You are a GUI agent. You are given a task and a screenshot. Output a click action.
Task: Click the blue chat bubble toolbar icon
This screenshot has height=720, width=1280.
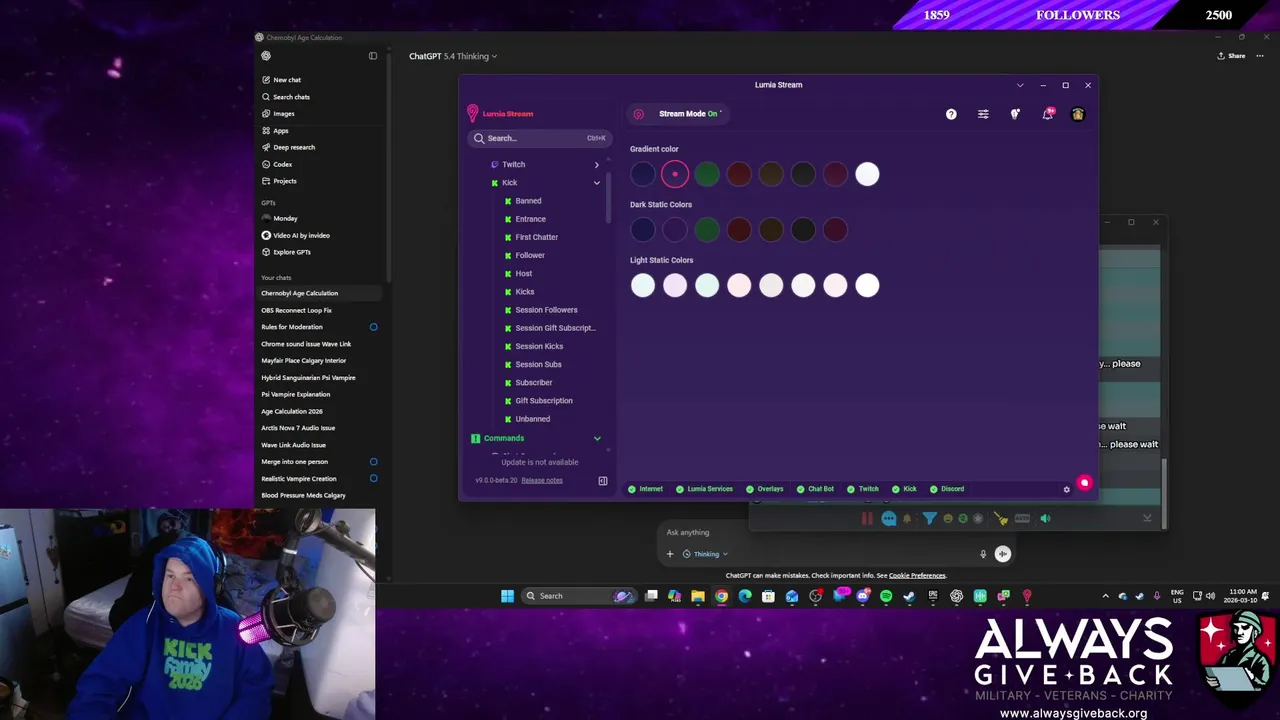(x=889, y=518)
